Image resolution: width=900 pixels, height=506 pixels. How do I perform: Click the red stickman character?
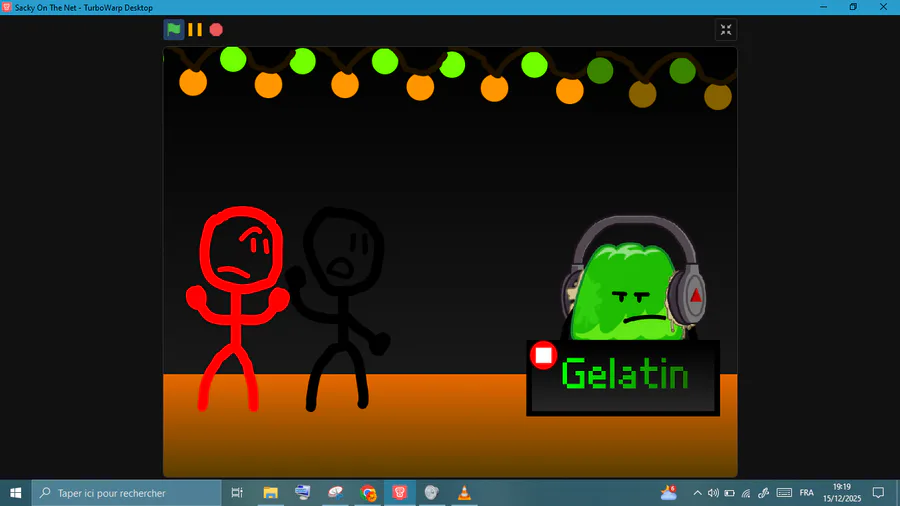[x=238, y=308]
